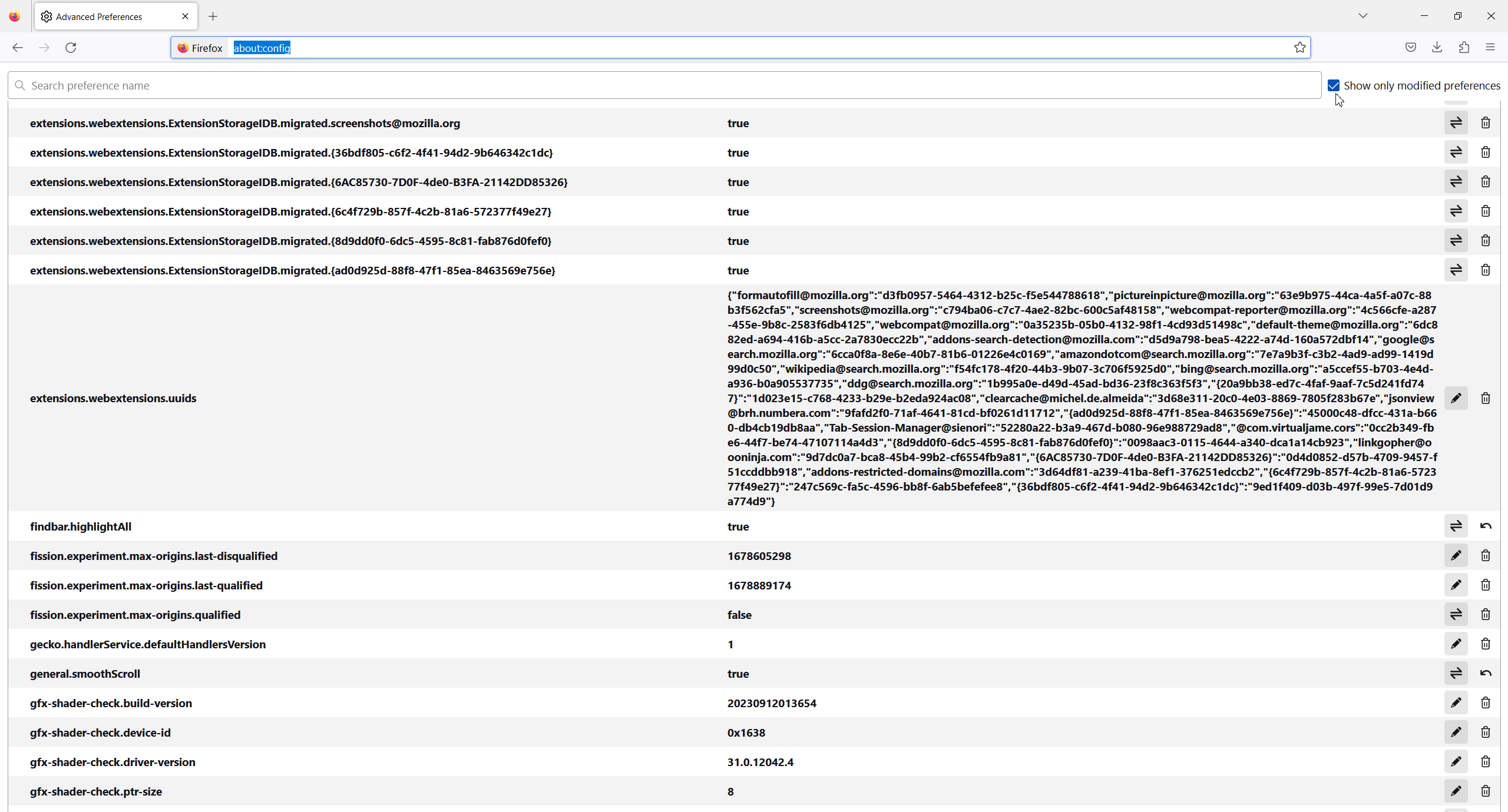The image size is (1508, 812).
Task: Delete the screenshots@mozilla.org migrated preference
Action: tap(1485, 122)
